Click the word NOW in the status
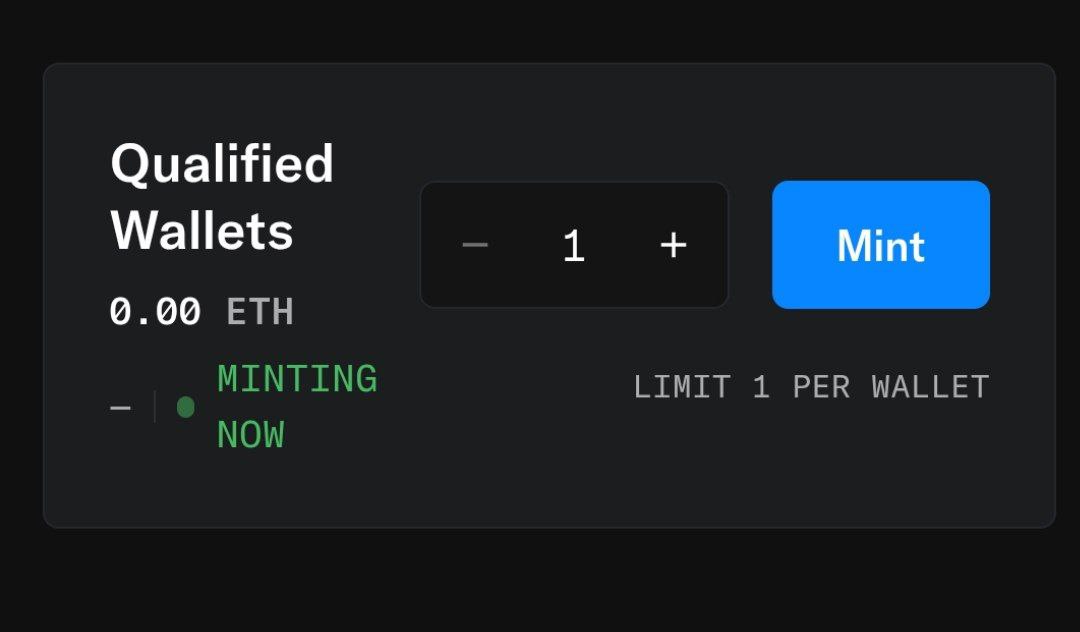 251,435
